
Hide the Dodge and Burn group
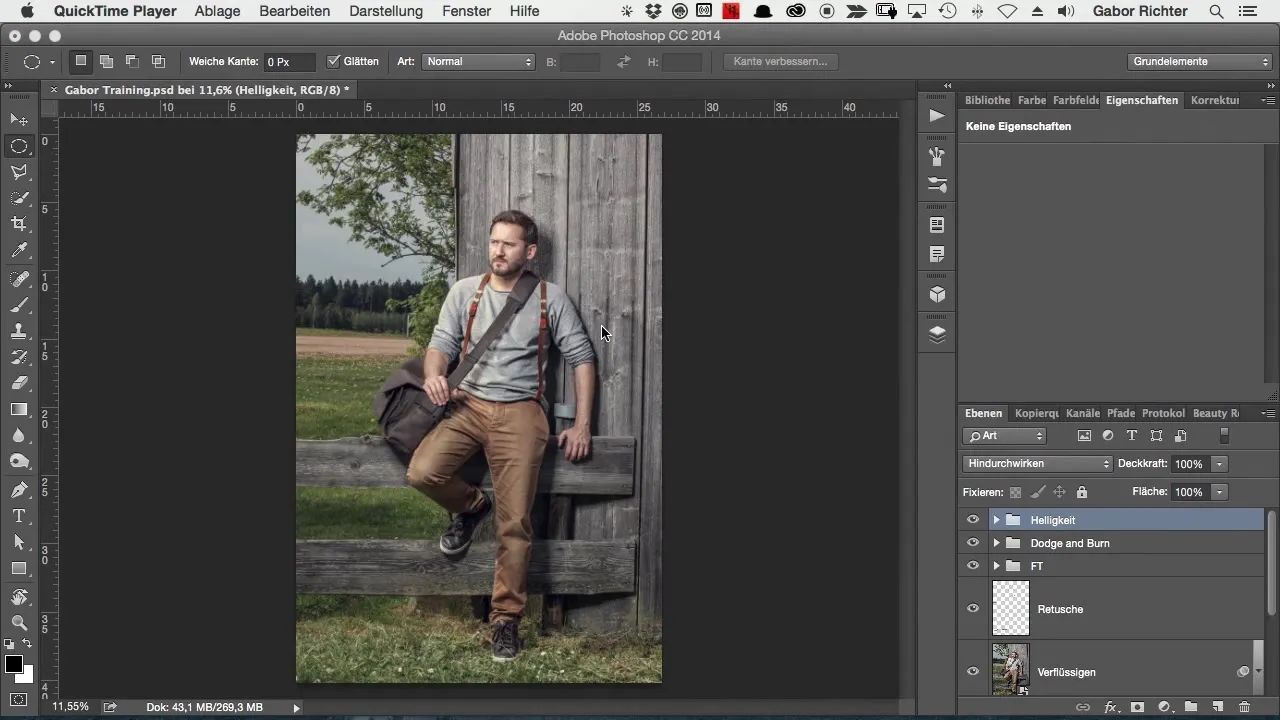(x=973, y=543)
